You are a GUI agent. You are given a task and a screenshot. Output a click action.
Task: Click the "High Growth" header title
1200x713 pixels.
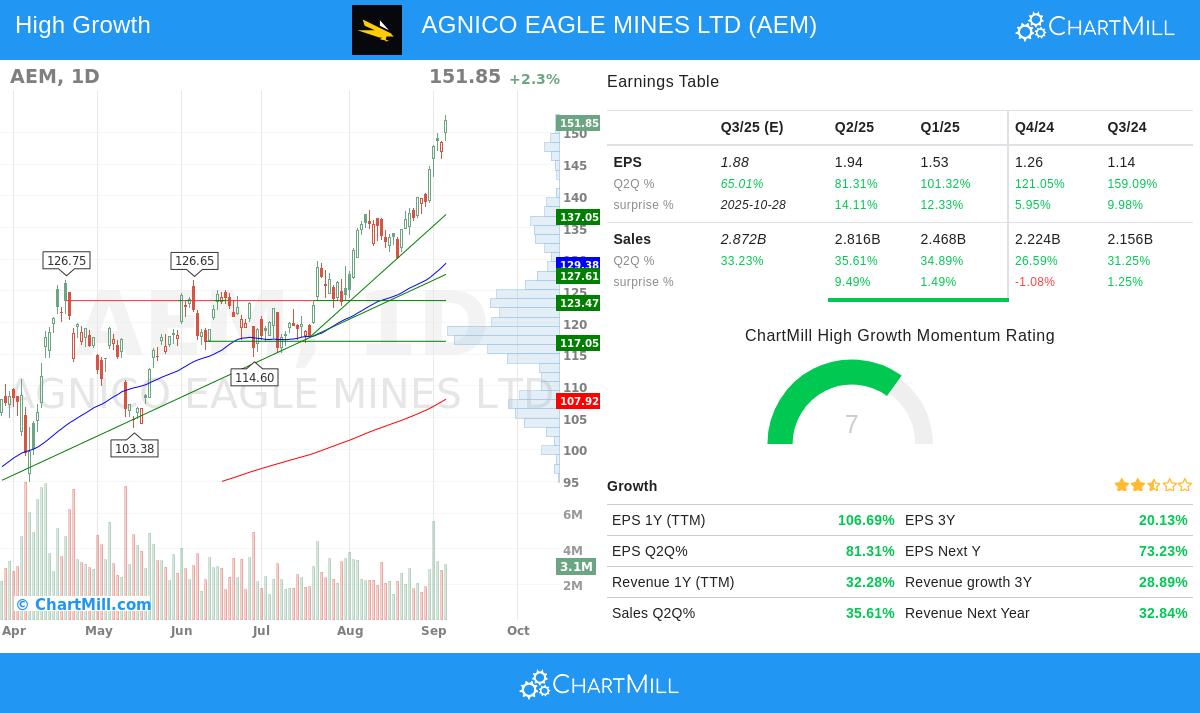[x=83, y=25]
